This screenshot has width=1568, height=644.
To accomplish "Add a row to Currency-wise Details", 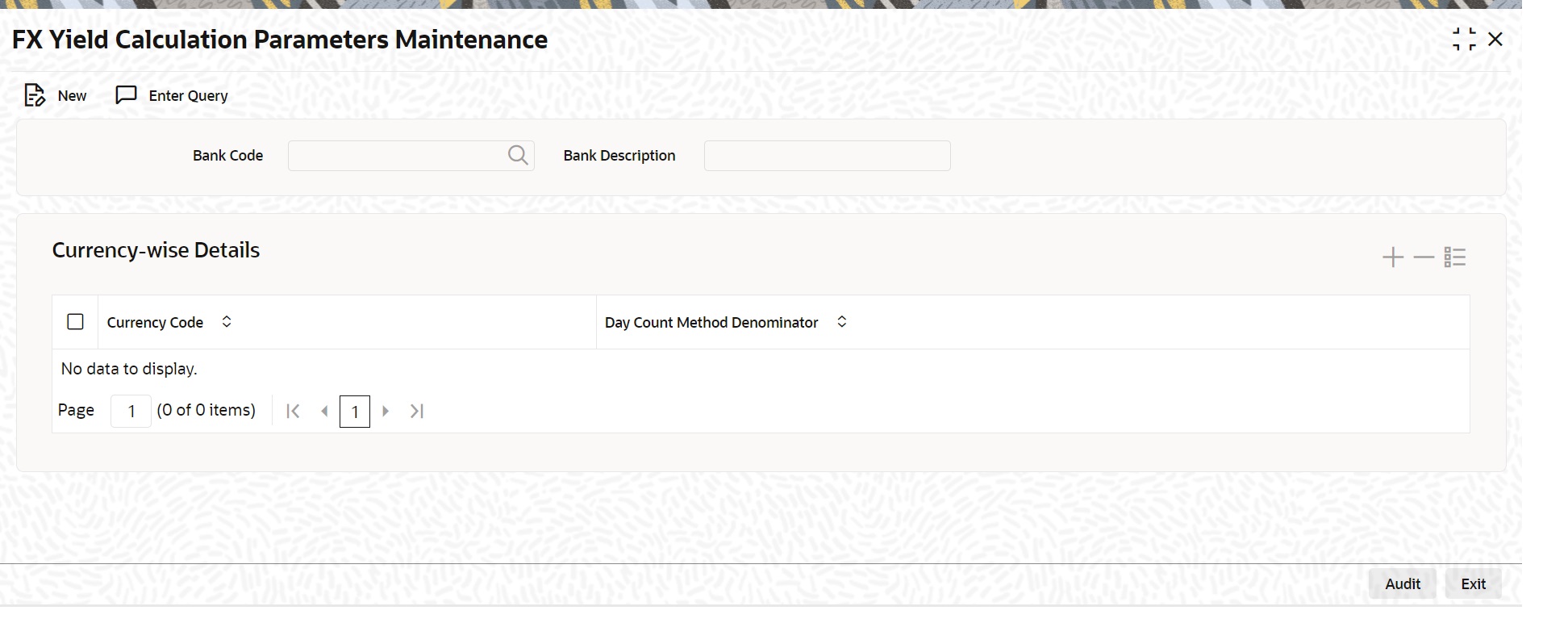I will click(x=1393, y=257).
